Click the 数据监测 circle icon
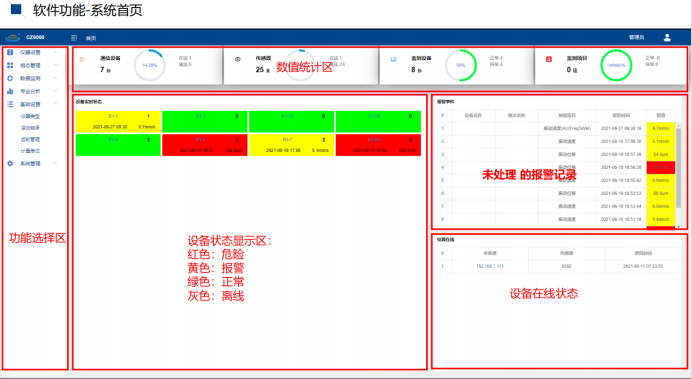The height and width of the screenshot is (379, 692). click(10, 78)
